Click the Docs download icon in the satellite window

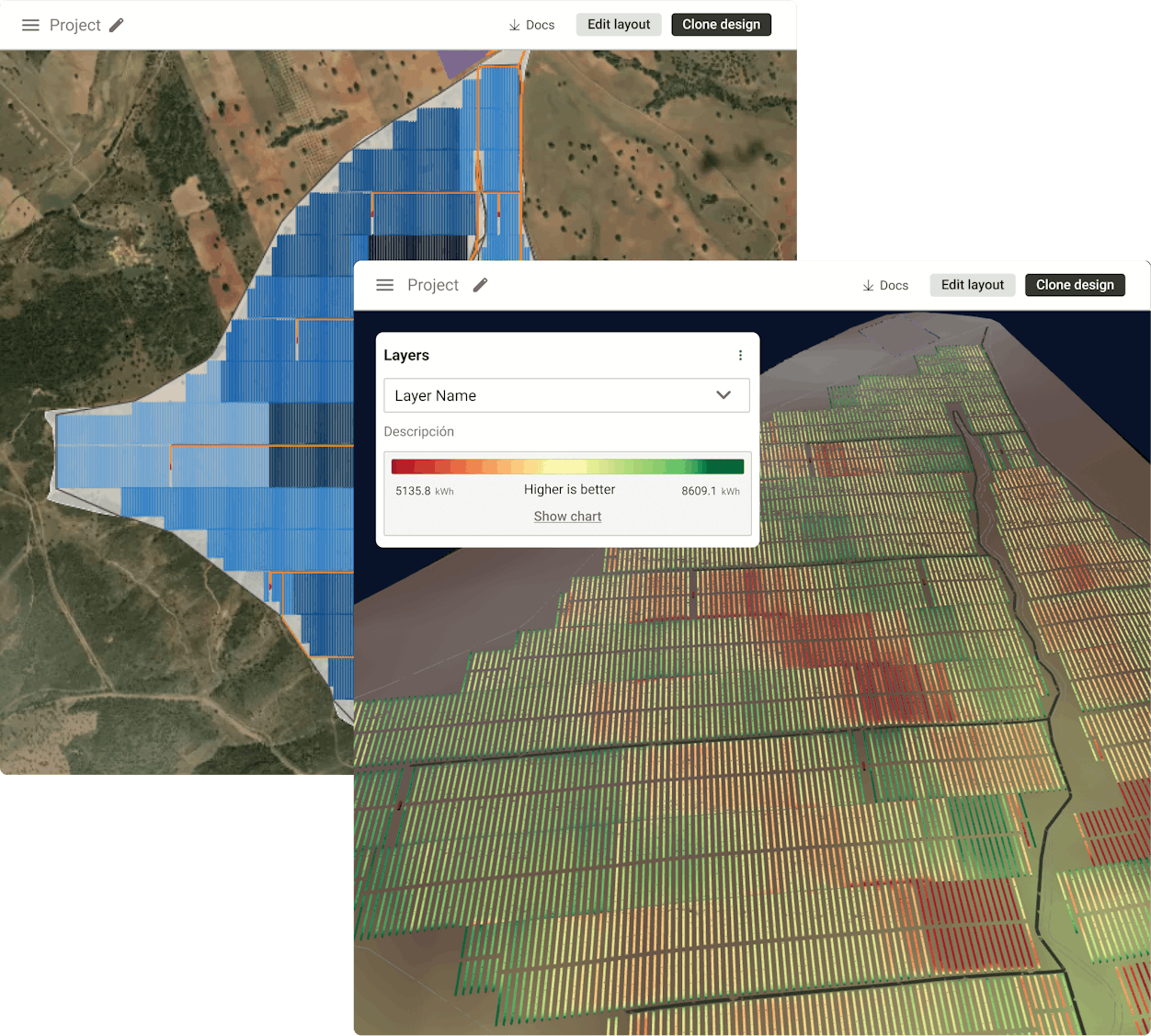515,25
